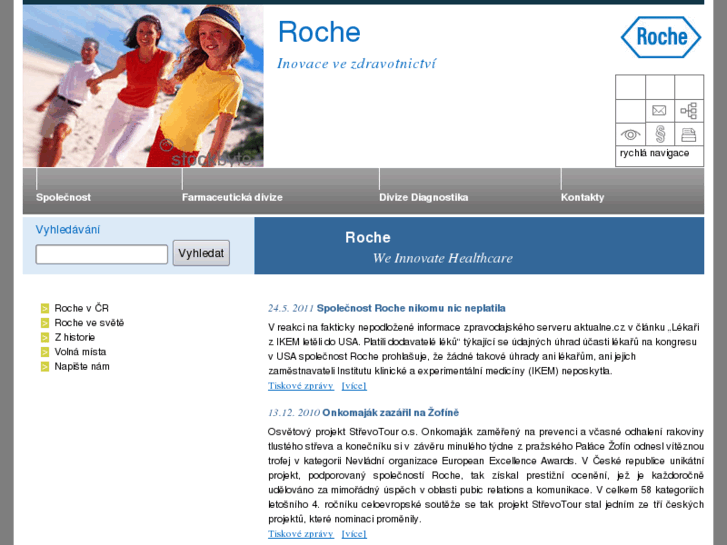
Task: Click the printer icon in quick navigation
Action: [x=689, y=135]
